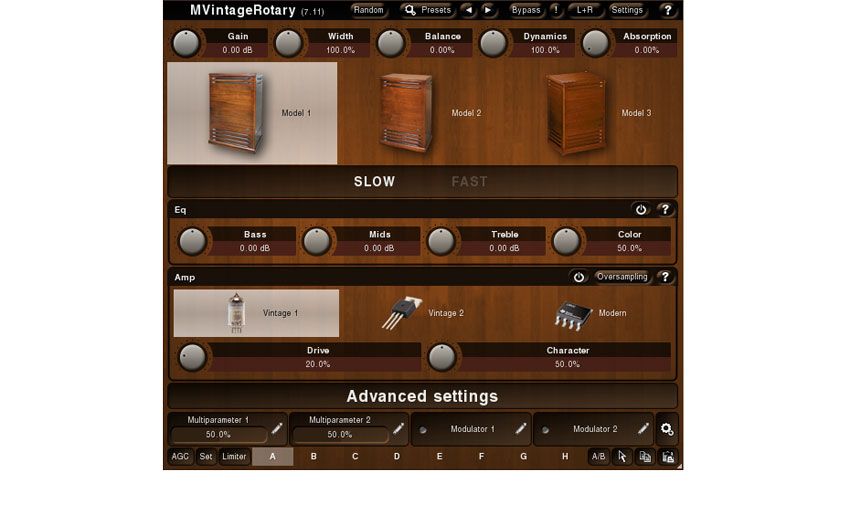The height and width of the screenshot is (505, 850).
Task: Click the Character knob
Action: point(442,357)
